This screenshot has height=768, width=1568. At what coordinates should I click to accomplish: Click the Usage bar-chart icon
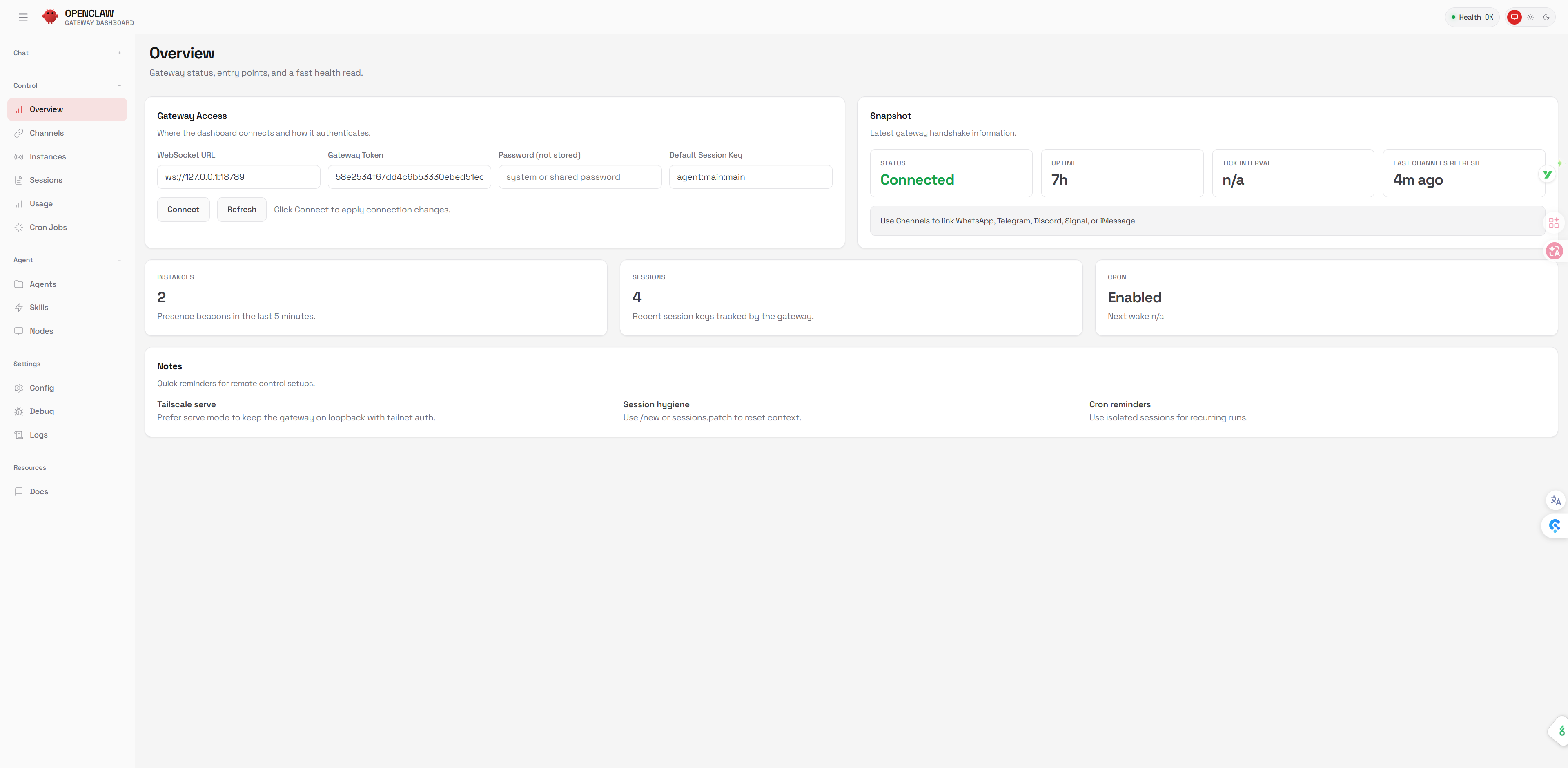pos(19,203)
